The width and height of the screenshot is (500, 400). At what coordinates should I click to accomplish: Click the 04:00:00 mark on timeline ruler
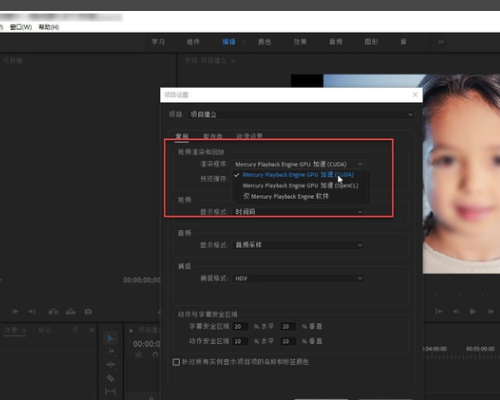tap(435, 349)
